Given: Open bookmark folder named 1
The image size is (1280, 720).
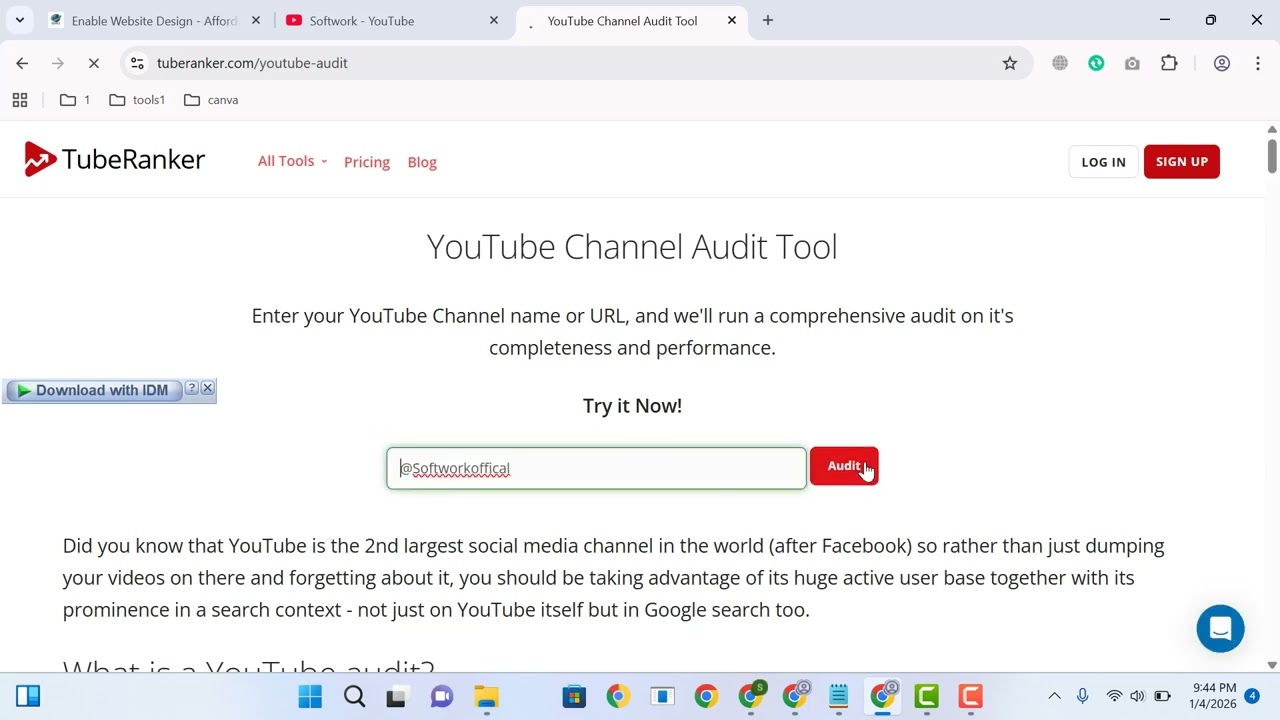Looking at the screenshot, I should pos(75,100).
